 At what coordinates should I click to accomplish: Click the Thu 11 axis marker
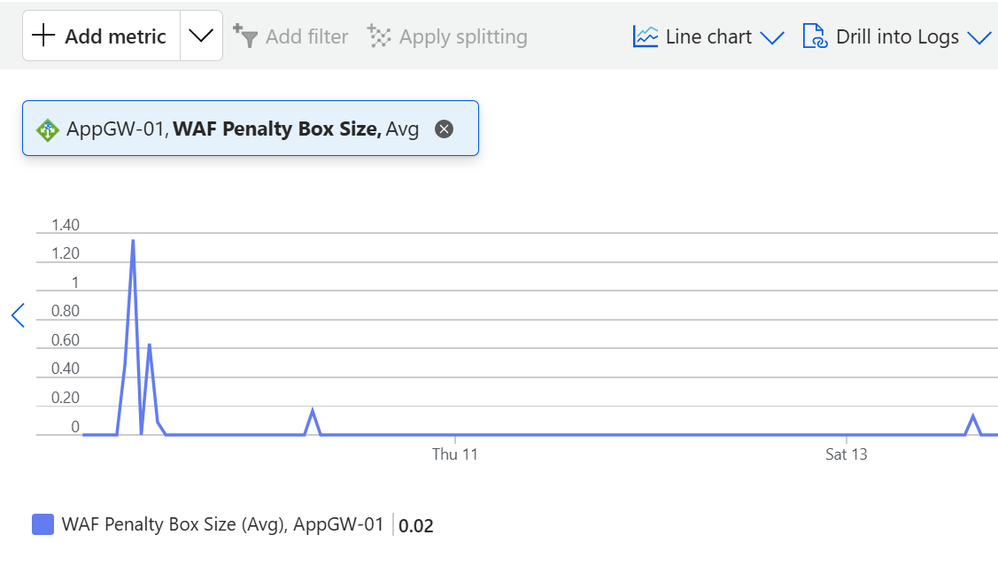(x=455, y=454)
